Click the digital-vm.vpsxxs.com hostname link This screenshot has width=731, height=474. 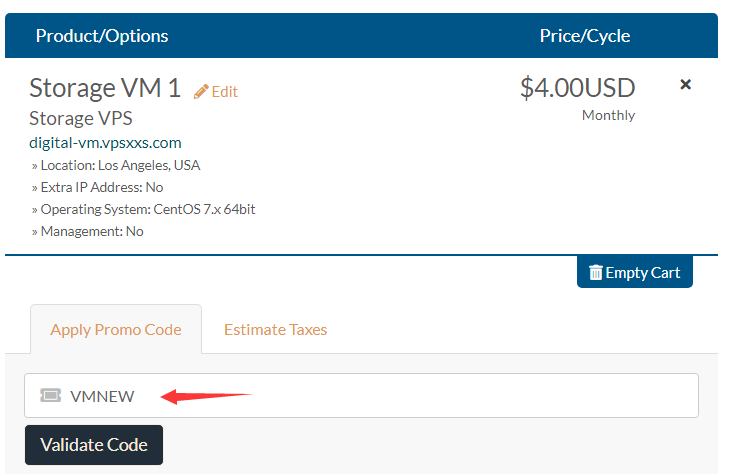(x=105, y=143)
